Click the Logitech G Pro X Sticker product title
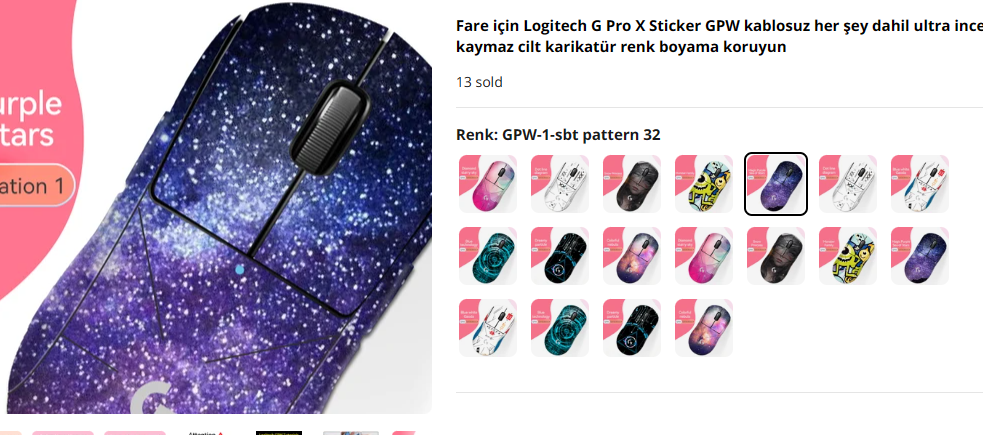This screenshot has height=435, width=983. click(718, 37)
